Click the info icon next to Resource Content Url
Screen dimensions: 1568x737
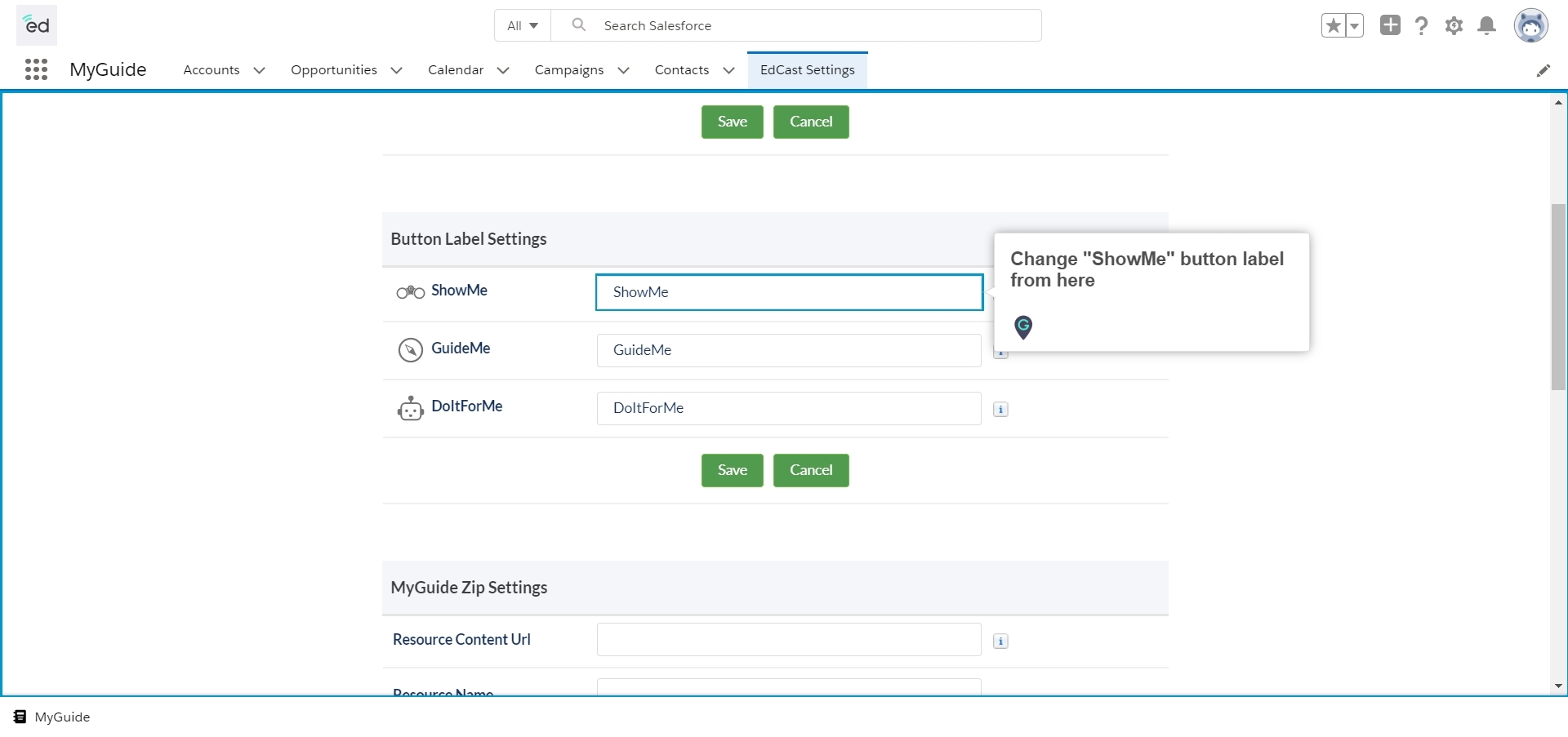[1000, 642]
